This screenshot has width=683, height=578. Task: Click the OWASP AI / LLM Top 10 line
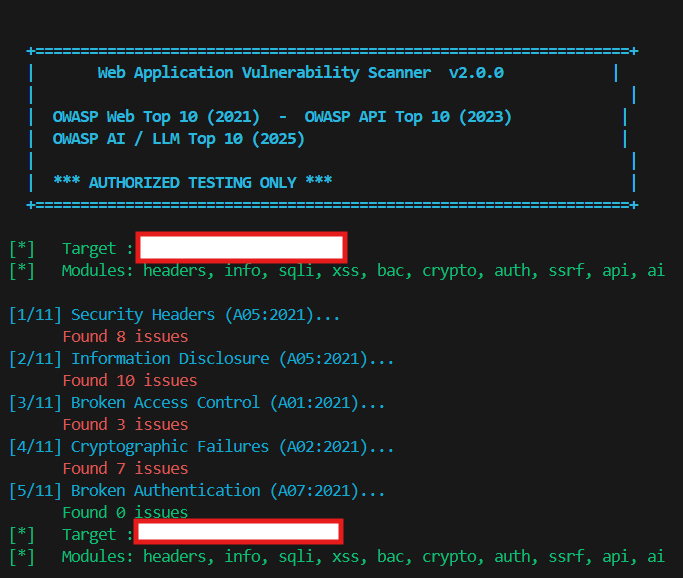coord(178,139)
